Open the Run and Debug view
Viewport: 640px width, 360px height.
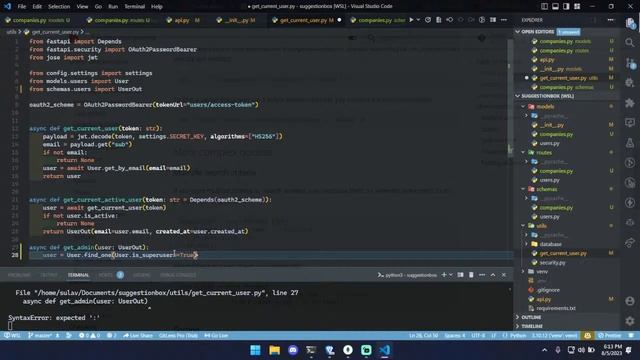pyautogui.click(x=630, y=82)
